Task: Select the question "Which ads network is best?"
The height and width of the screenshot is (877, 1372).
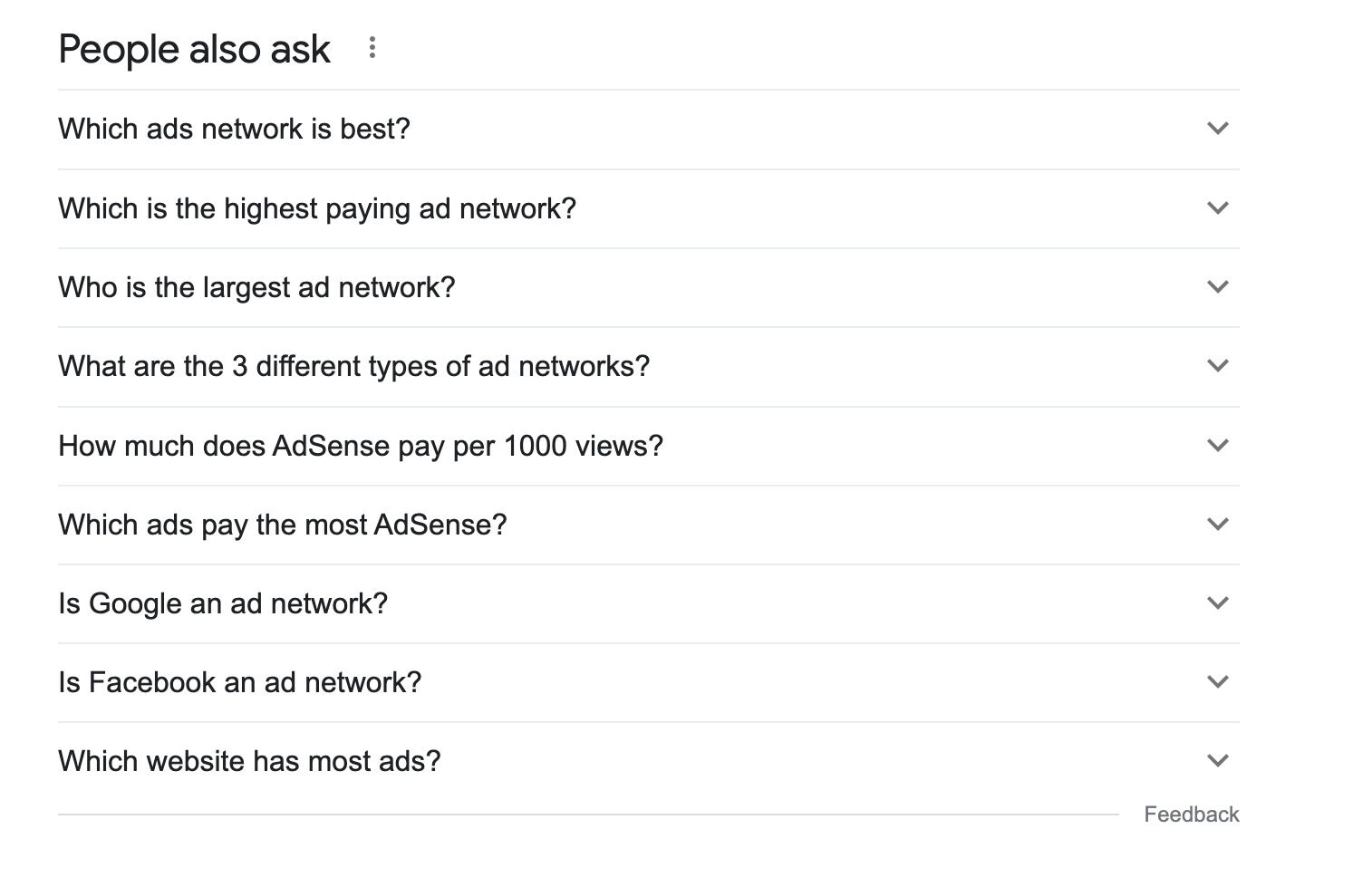Action: 234,130
